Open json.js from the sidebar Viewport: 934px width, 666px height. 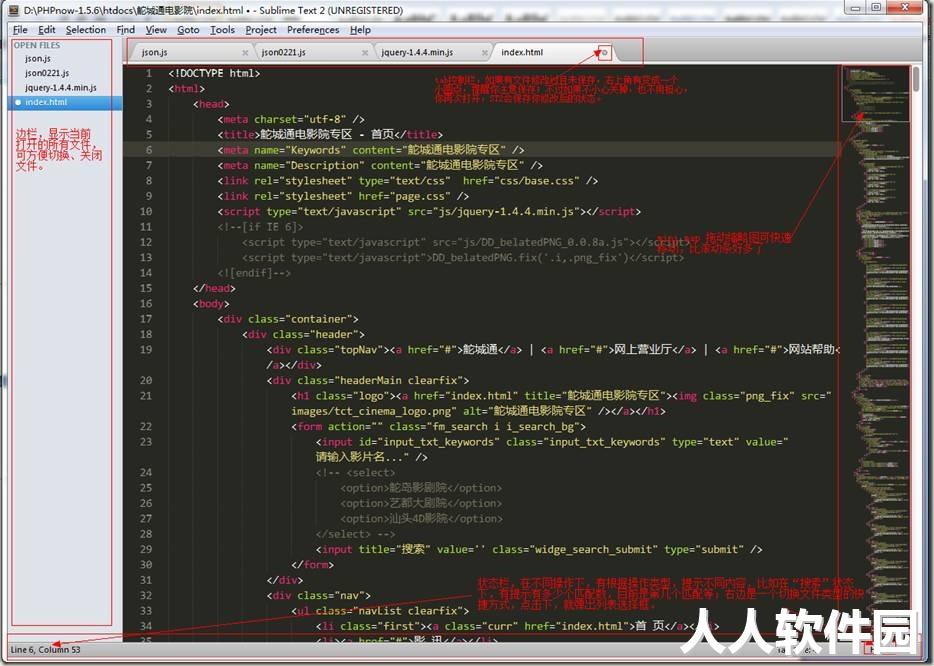pos(38,59)
